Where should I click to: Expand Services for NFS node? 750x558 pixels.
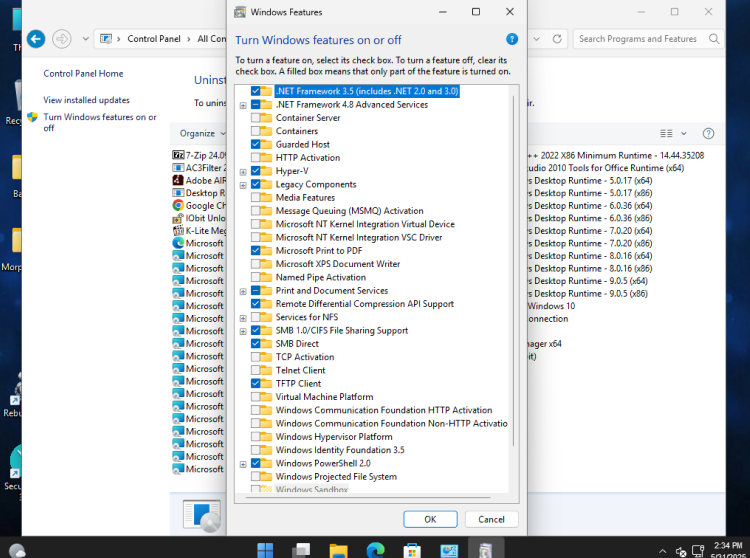243,318
